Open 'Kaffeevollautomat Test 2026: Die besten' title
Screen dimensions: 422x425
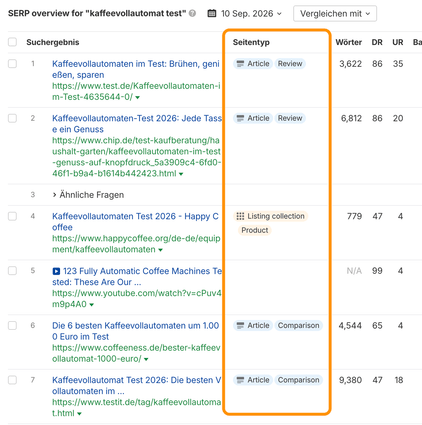coord(136,385)
